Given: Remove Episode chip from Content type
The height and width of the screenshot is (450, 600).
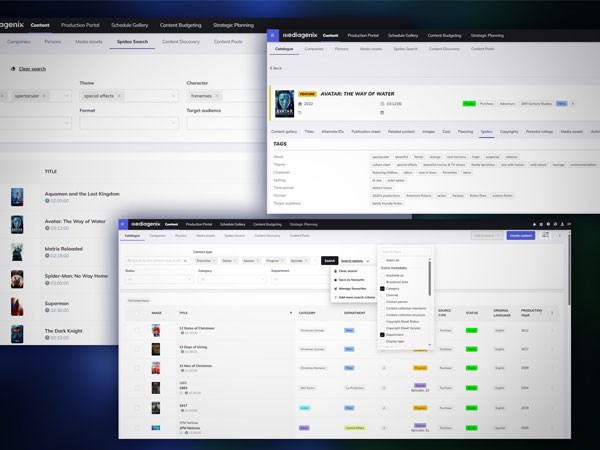Looking at the screenshot, I should (306, 261).
